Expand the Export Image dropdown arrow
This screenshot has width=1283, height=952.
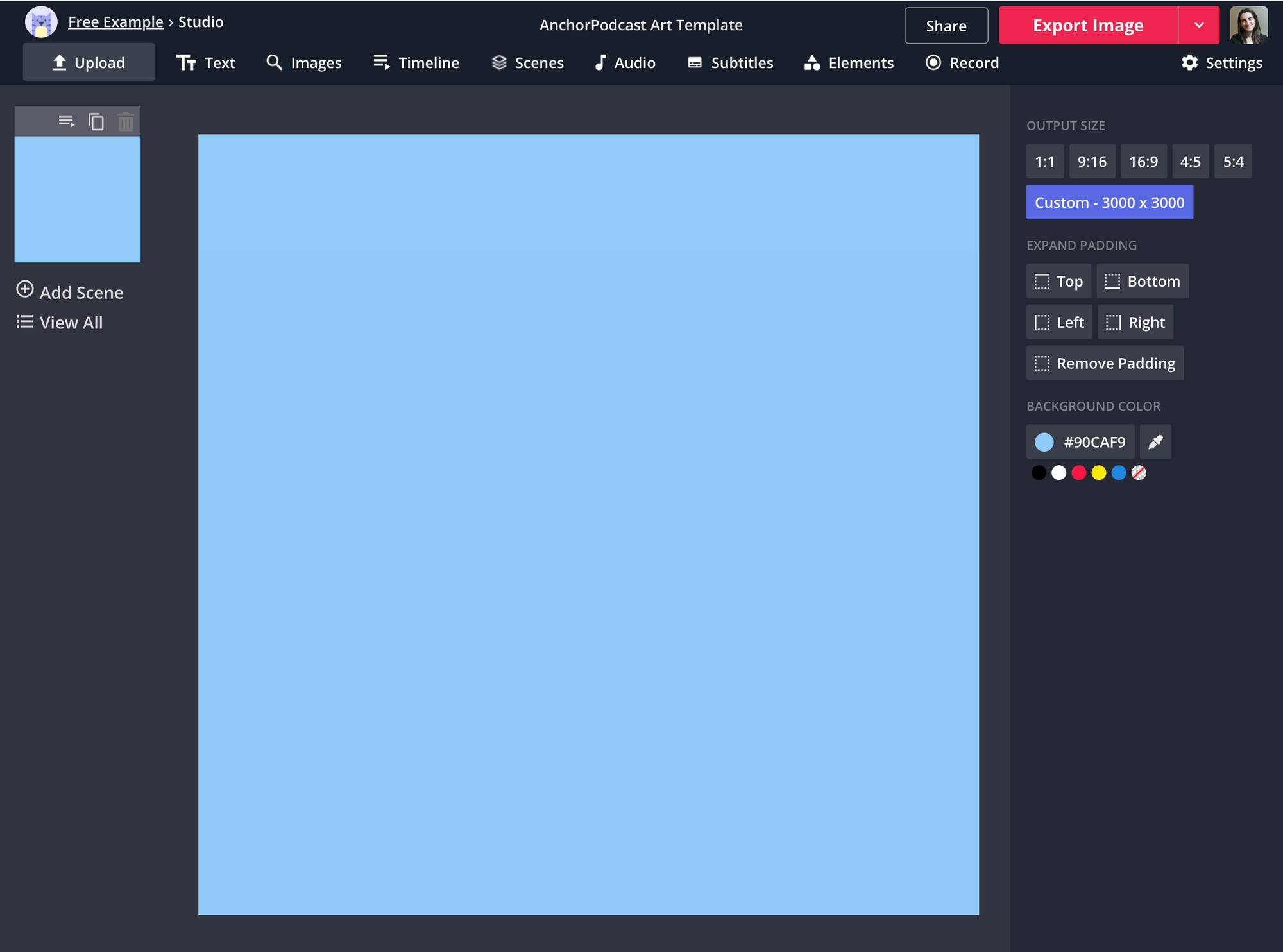click(x=1198, y=26)
